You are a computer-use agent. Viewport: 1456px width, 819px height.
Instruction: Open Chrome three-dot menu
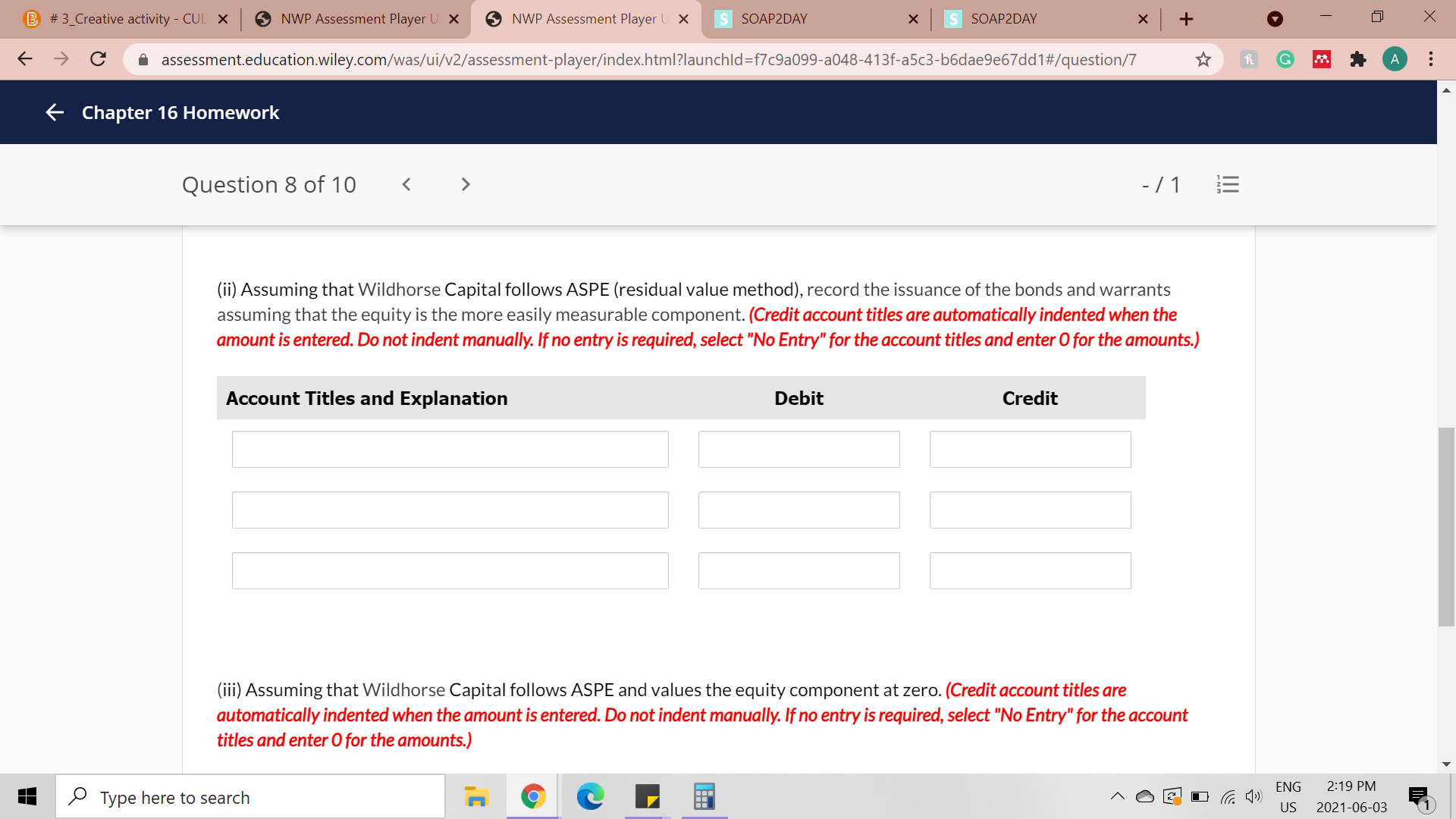point(1430,59)
